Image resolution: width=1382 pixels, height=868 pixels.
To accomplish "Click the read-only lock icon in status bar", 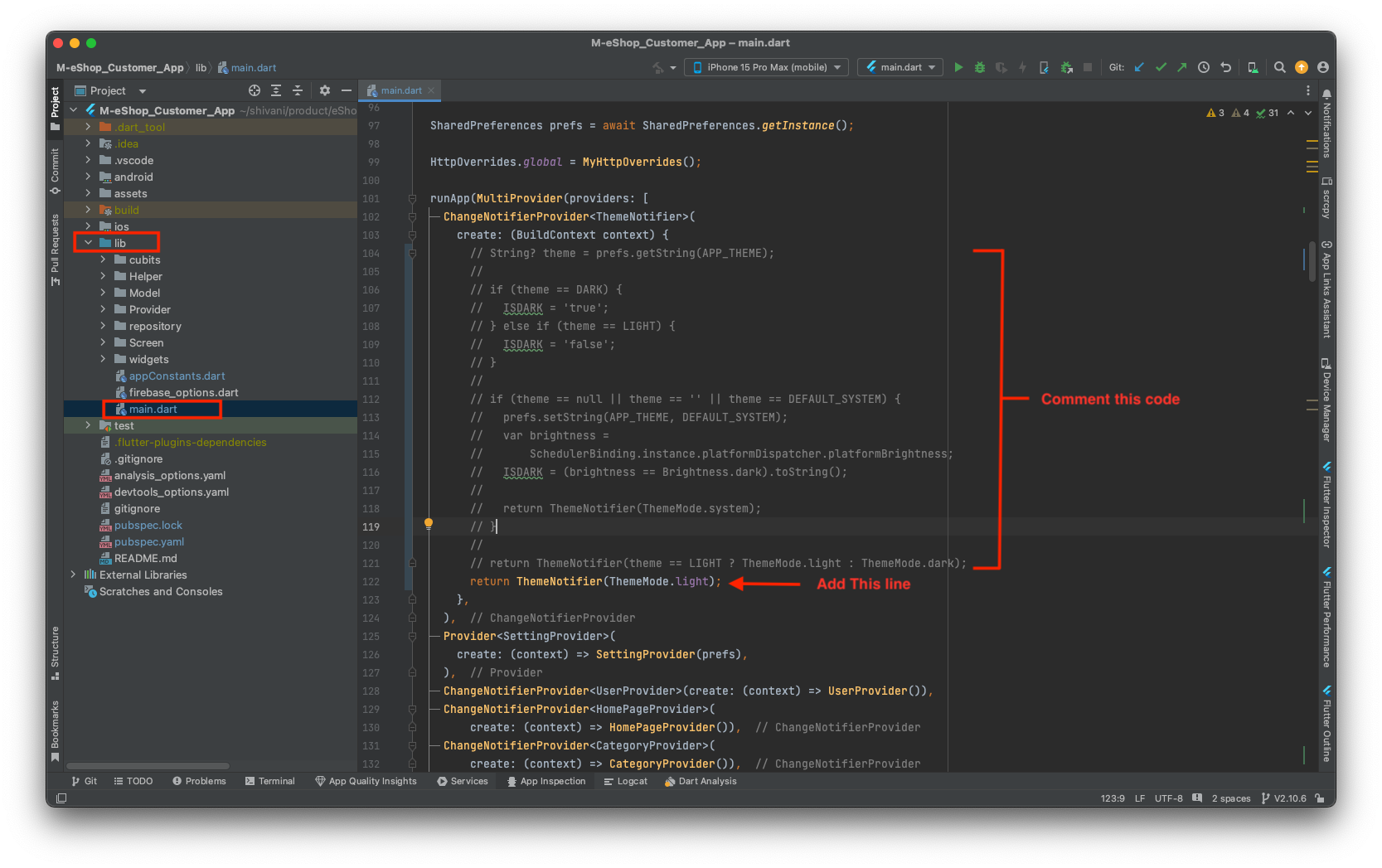I will pos(1319,798).
